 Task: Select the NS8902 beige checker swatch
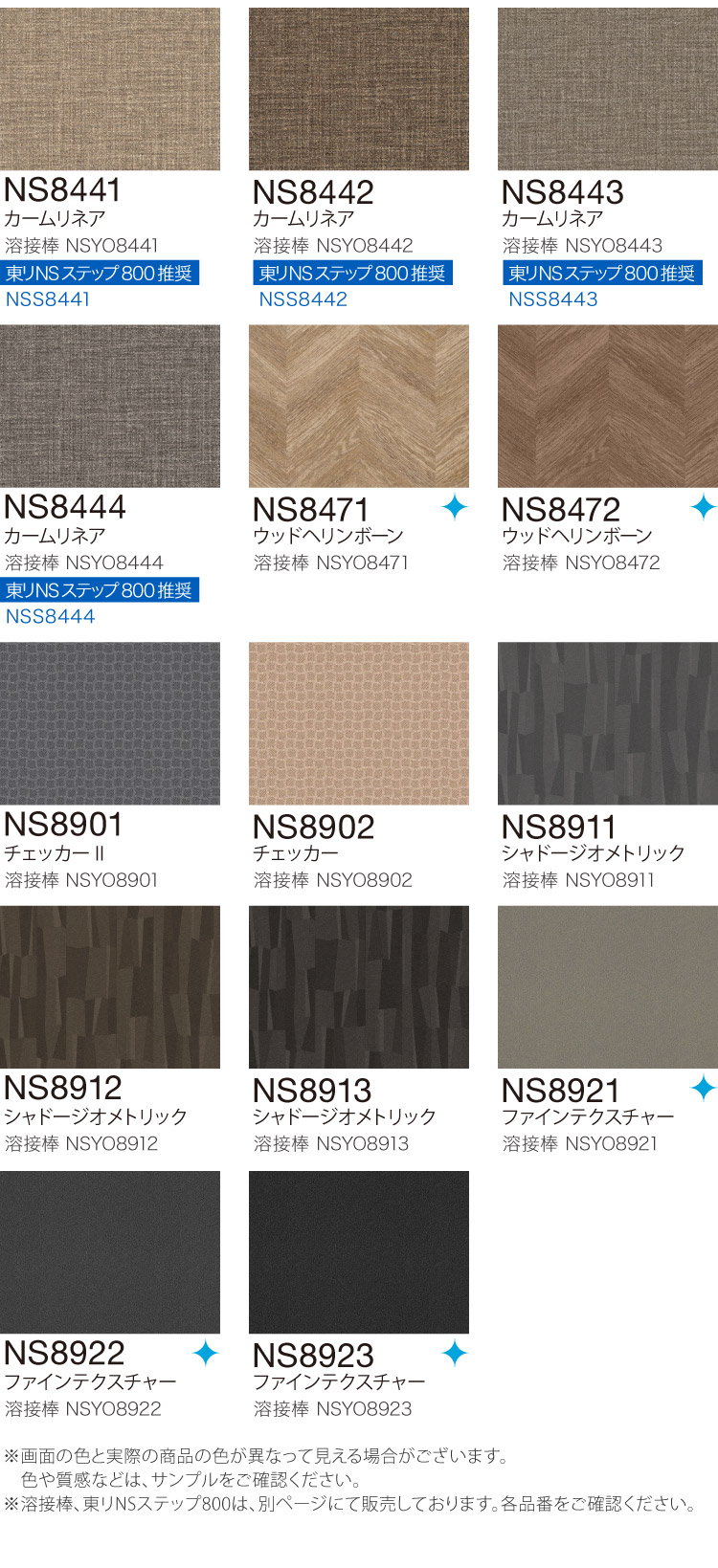click(359, 724)
